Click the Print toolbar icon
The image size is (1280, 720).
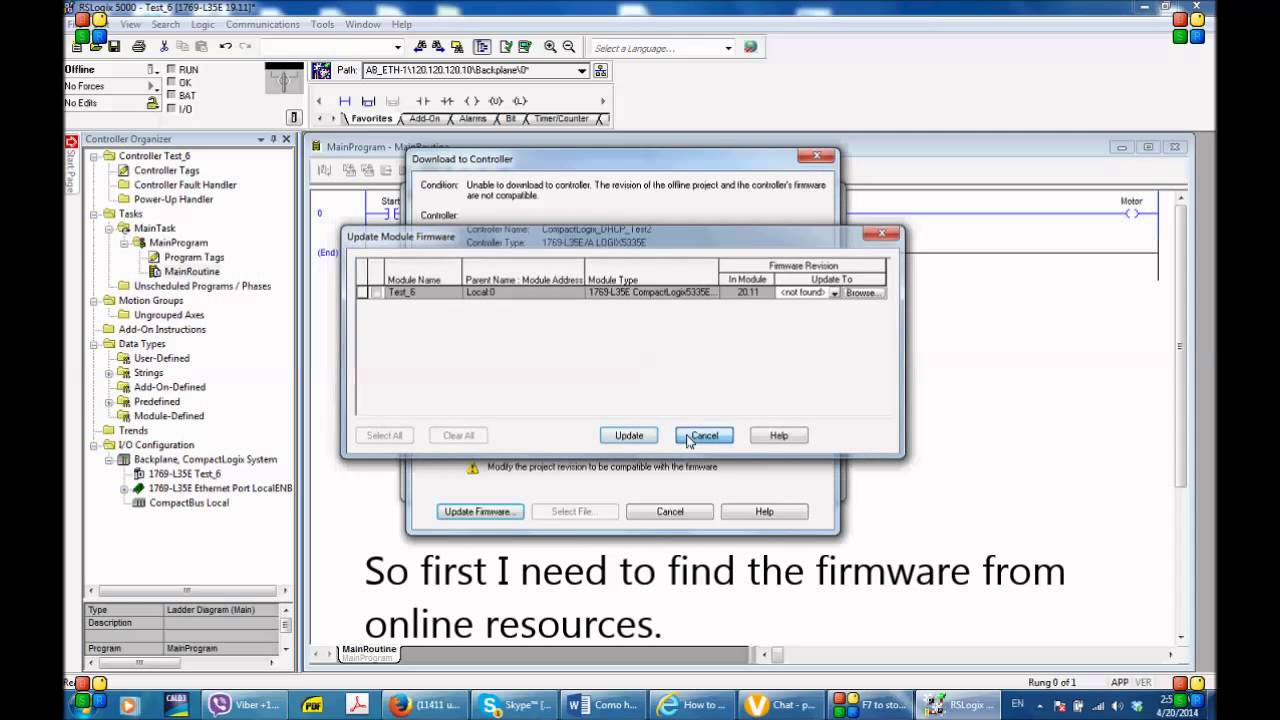[139, 47]
